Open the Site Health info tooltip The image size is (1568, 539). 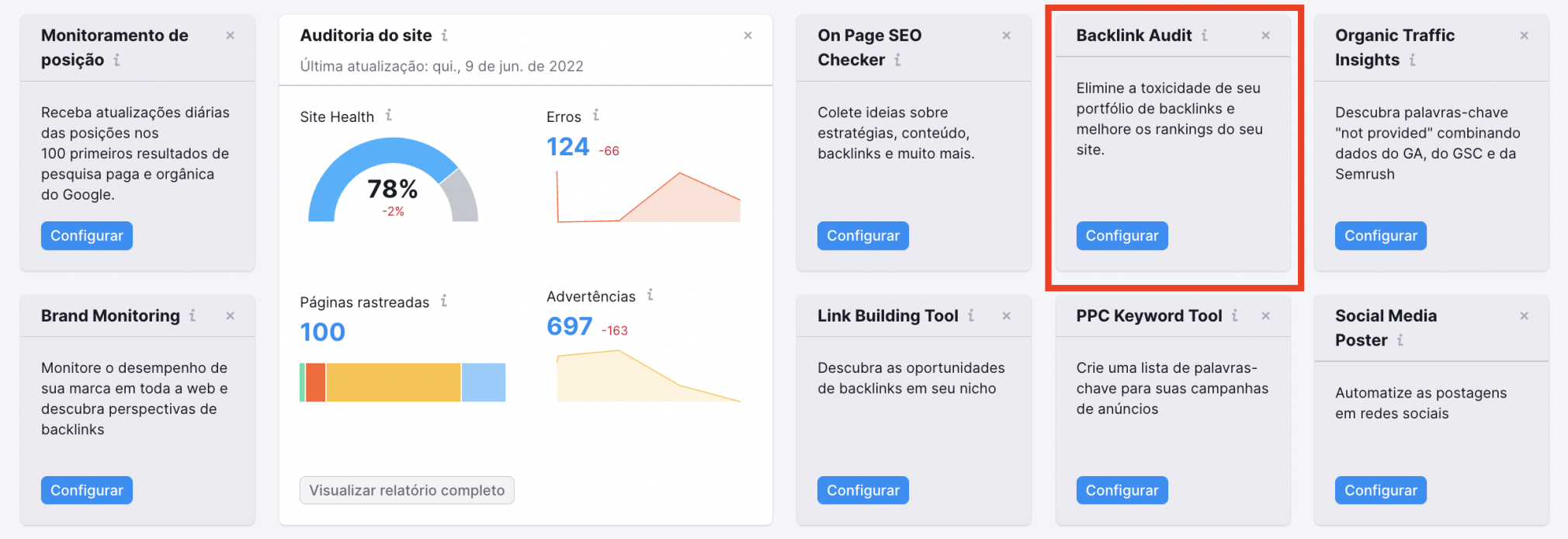(x=390, y=116)
